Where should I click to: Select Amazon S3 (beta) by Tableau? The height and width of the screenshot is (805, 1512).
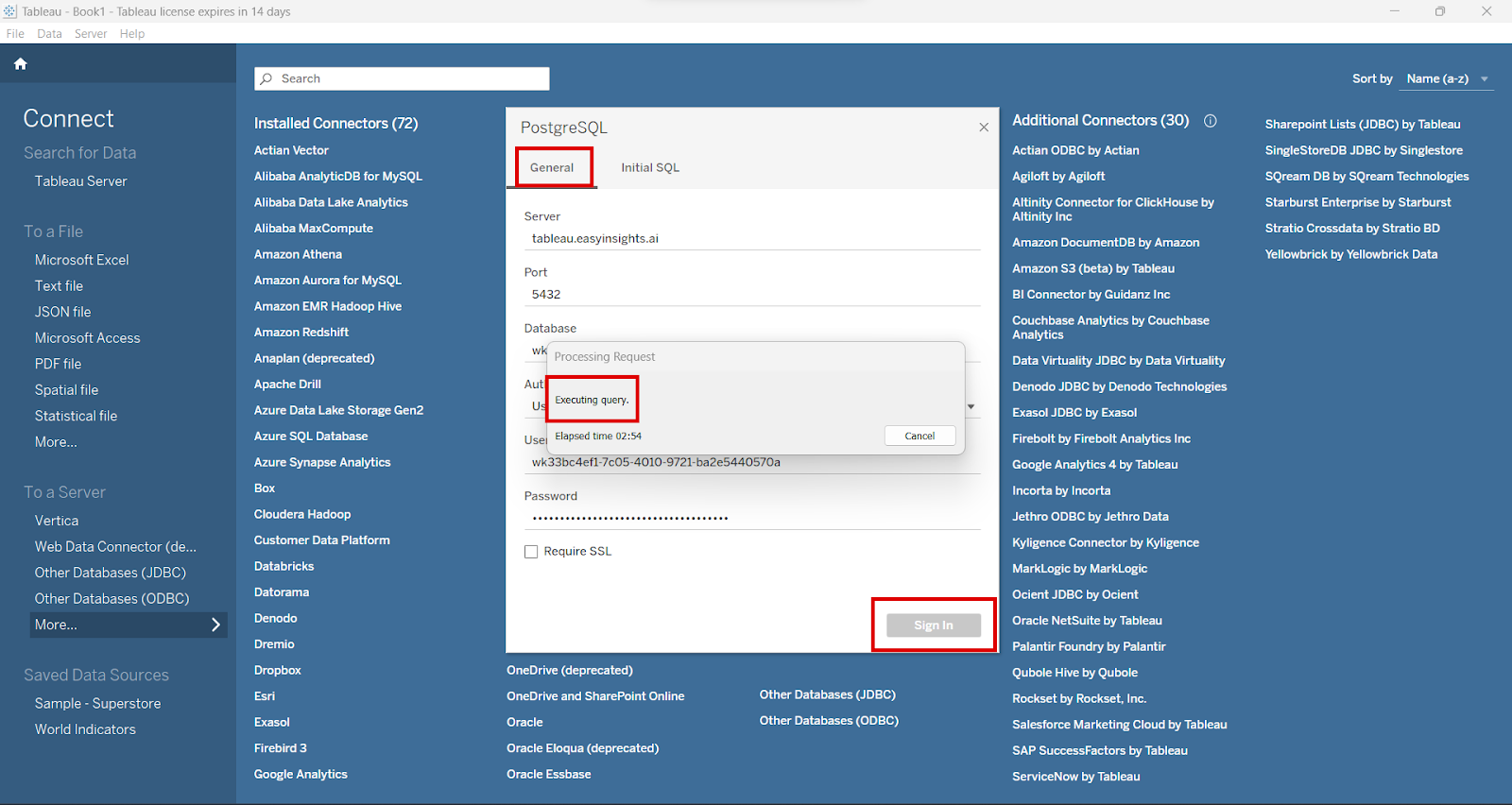click(x=1093, y=268)
